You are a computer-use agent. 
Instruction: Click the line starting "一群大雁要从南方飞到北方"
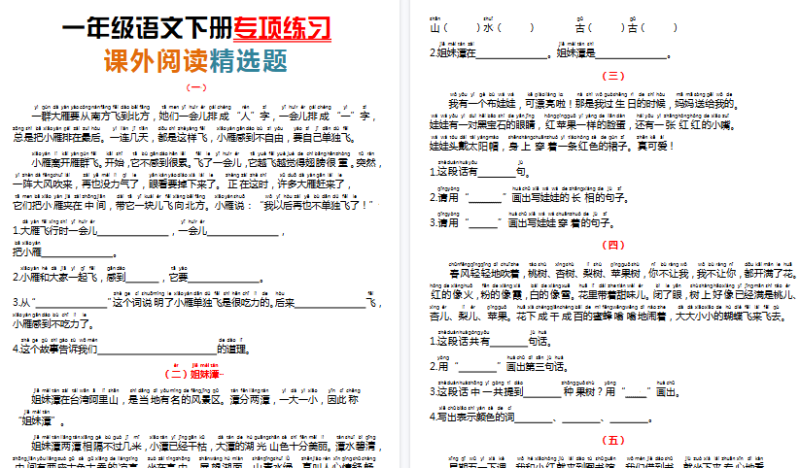pos(202,116)
